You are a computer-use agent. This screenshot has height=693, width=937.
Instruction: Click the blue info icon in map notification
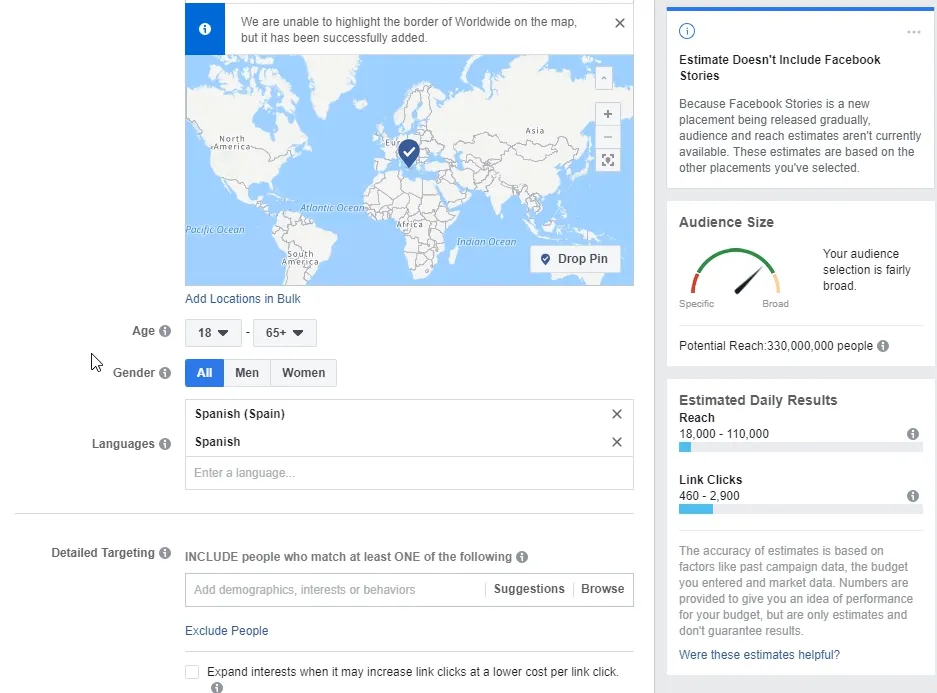[x=205, y=29]
